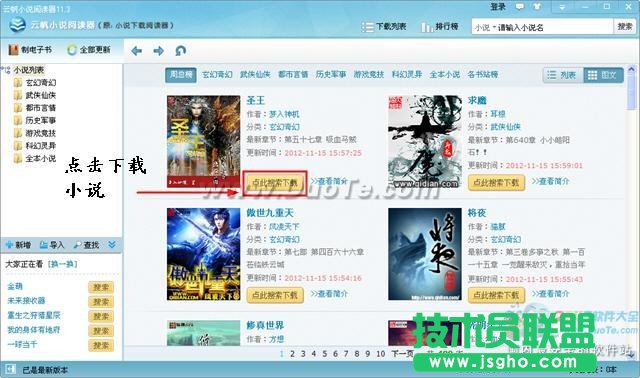Click the 搜索 button next to search box

pos(624,27)
